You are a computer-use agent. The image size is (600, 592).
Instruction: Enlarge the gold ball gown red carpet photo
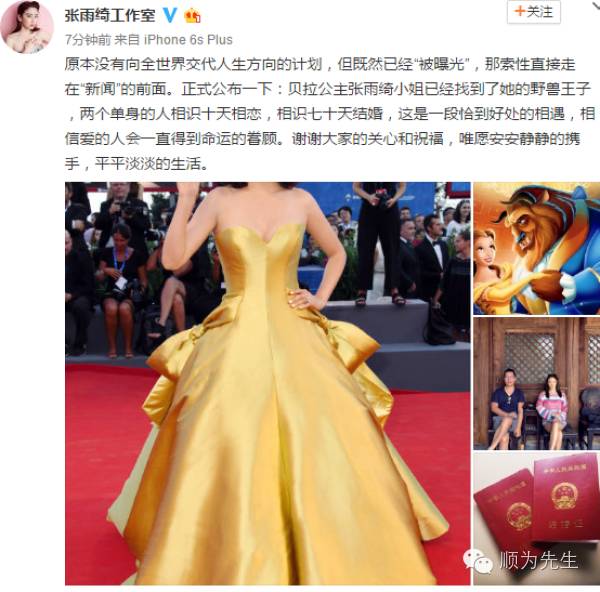click(x=267, y=383)
